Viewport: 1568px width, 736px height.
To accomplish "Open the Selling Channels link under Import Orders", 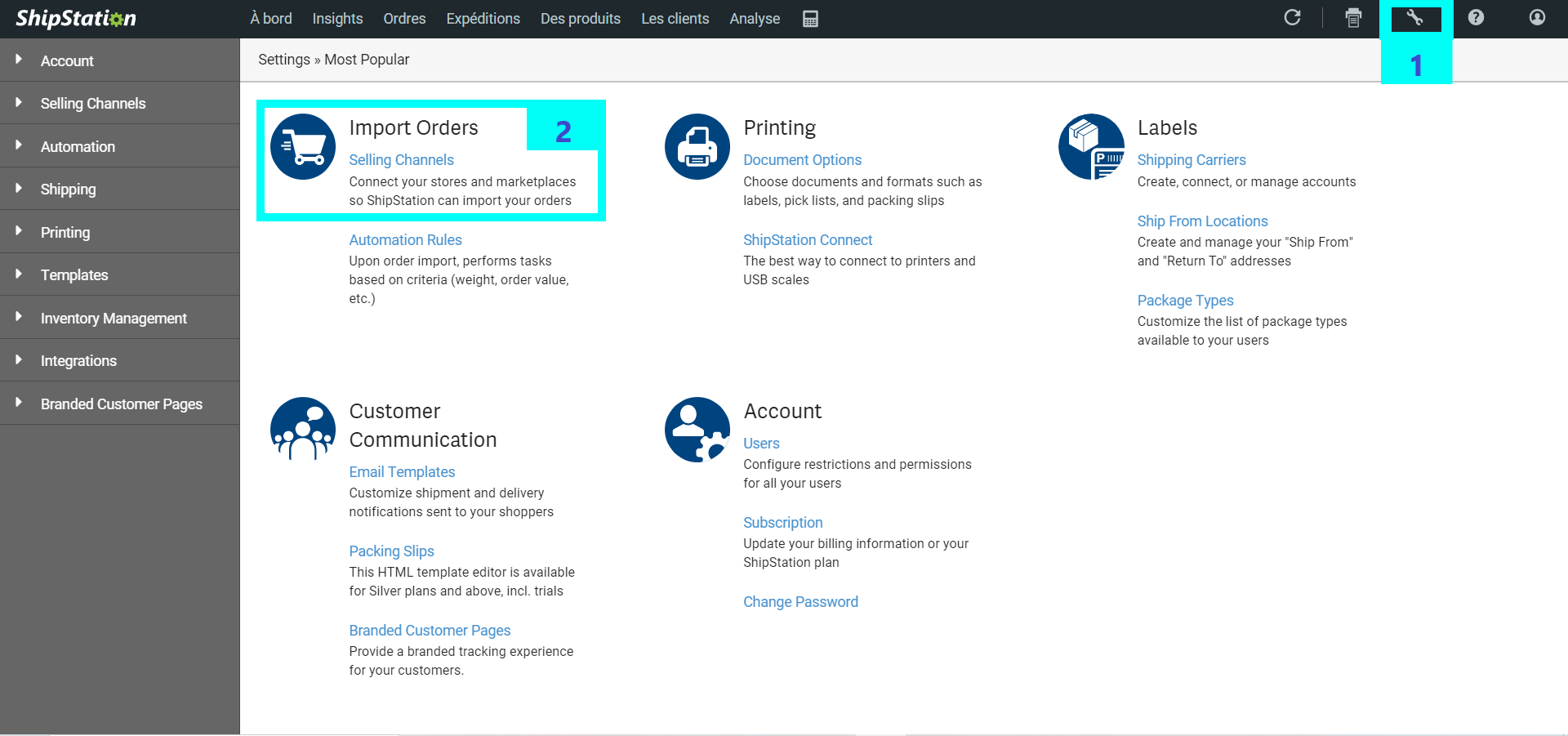I will click(x=401, y=160).
